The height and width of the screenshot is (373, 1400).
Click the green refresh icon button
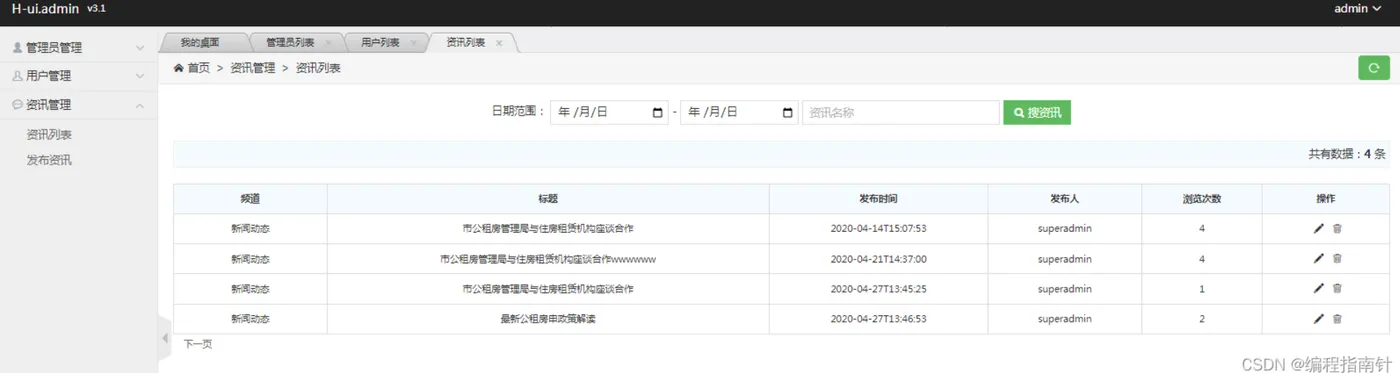point(1373,68)
